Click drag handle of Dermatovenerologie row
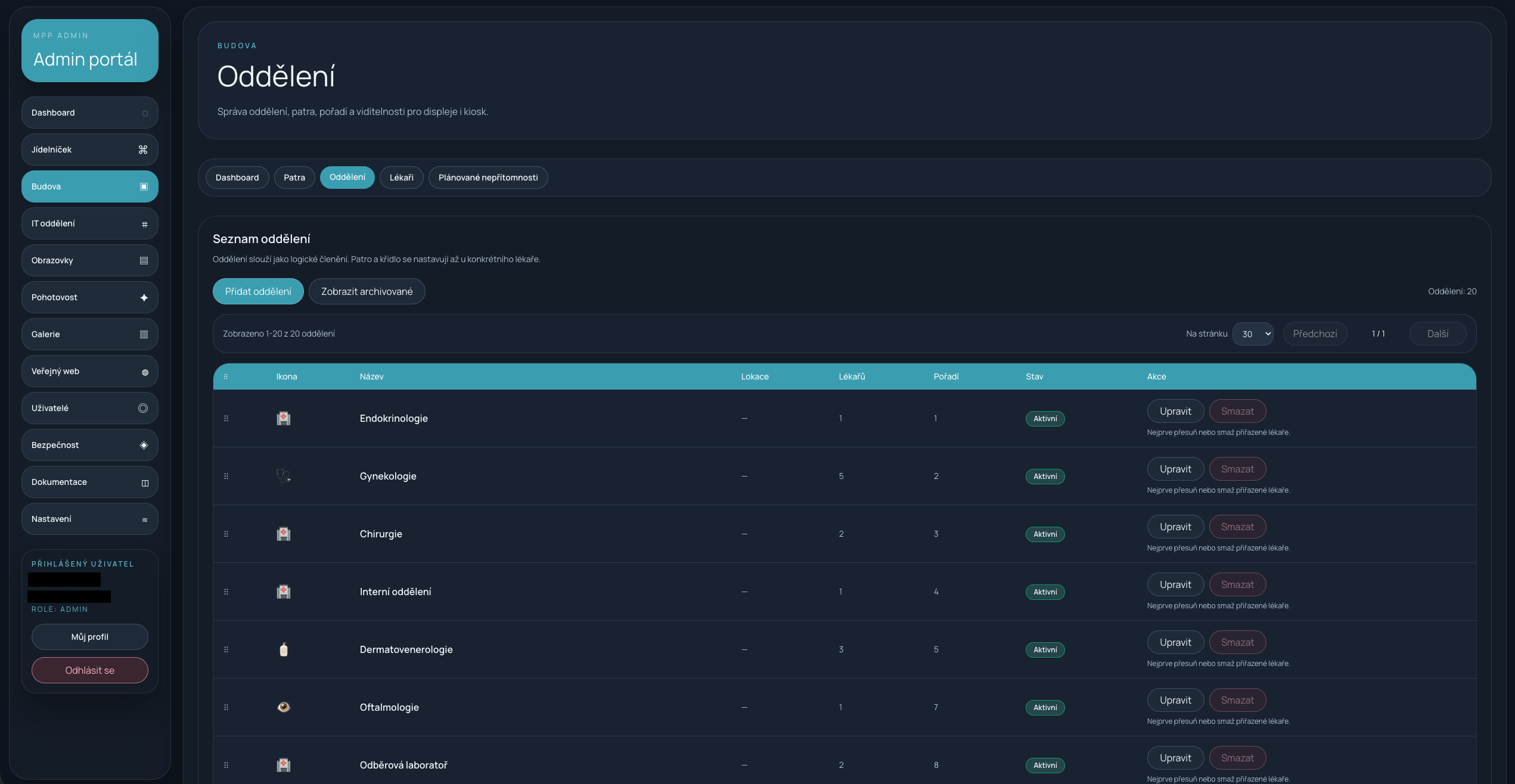The height and width of the screenshot is (784, 1515). coord(226,649)
